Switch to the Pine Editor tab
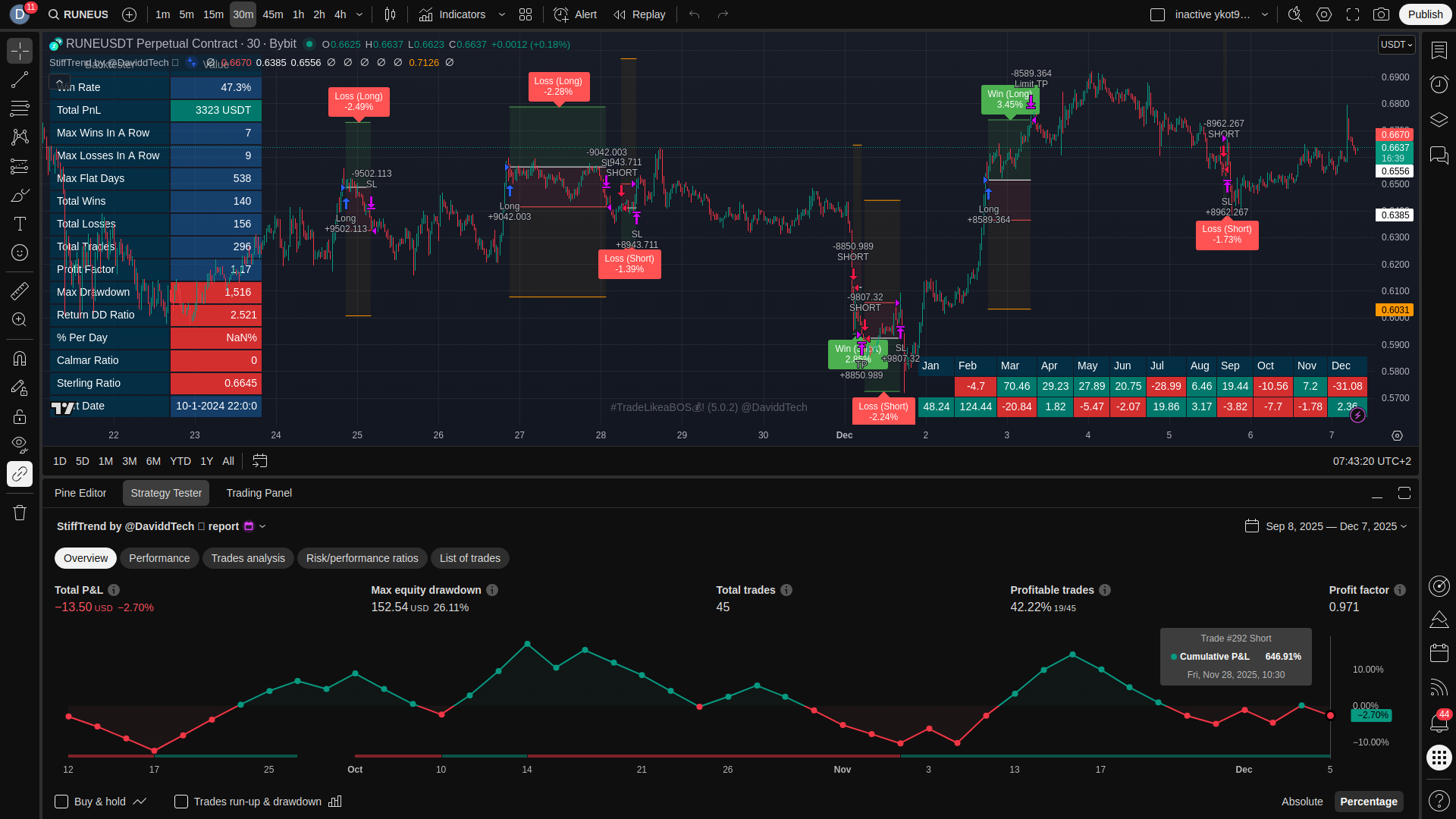This screenshot has height=819, width=1456. [80, 493]
